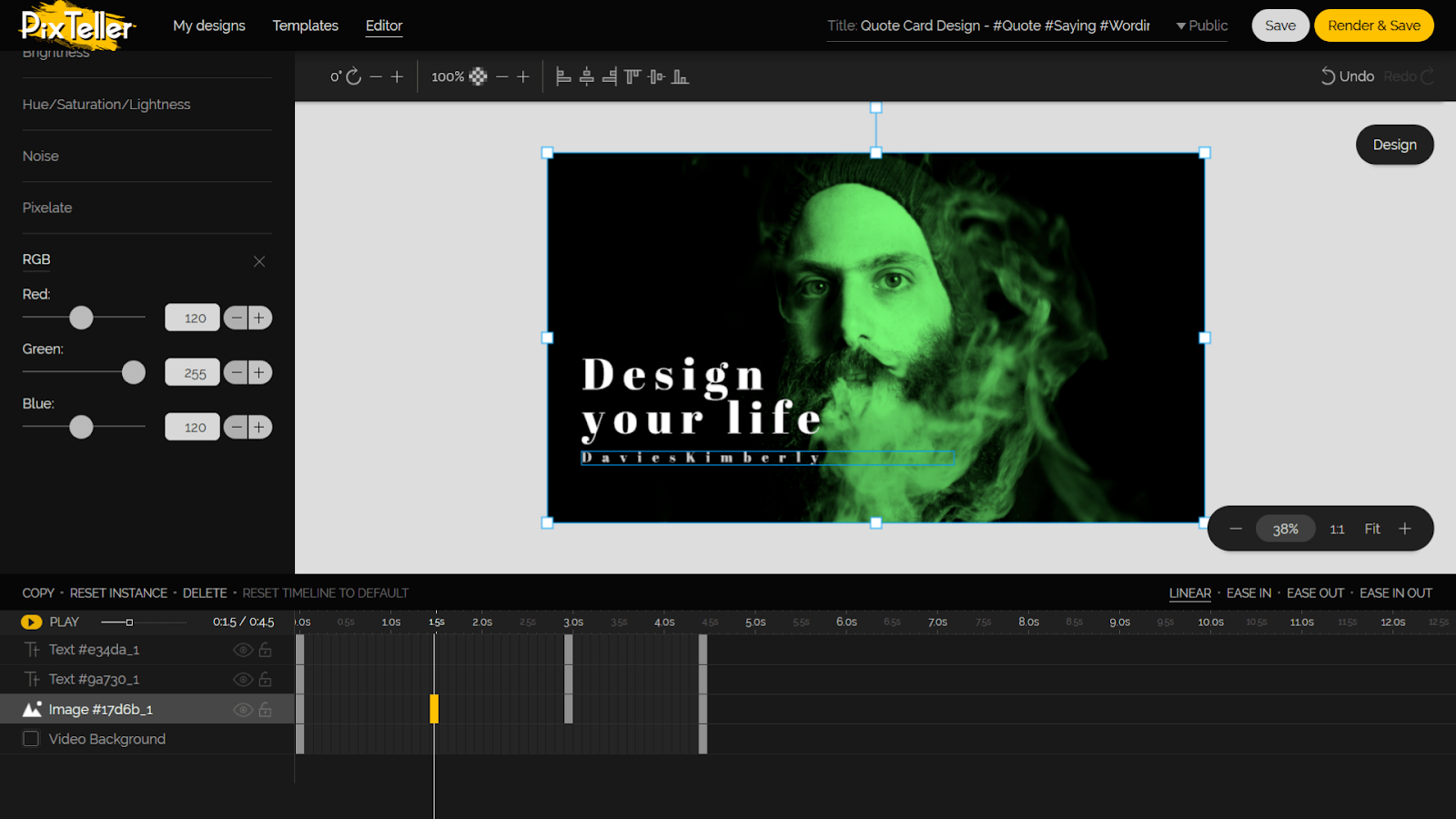The image size is (1456, 819).
Task: Open the Templates menu
Action: tap(305, 25)
